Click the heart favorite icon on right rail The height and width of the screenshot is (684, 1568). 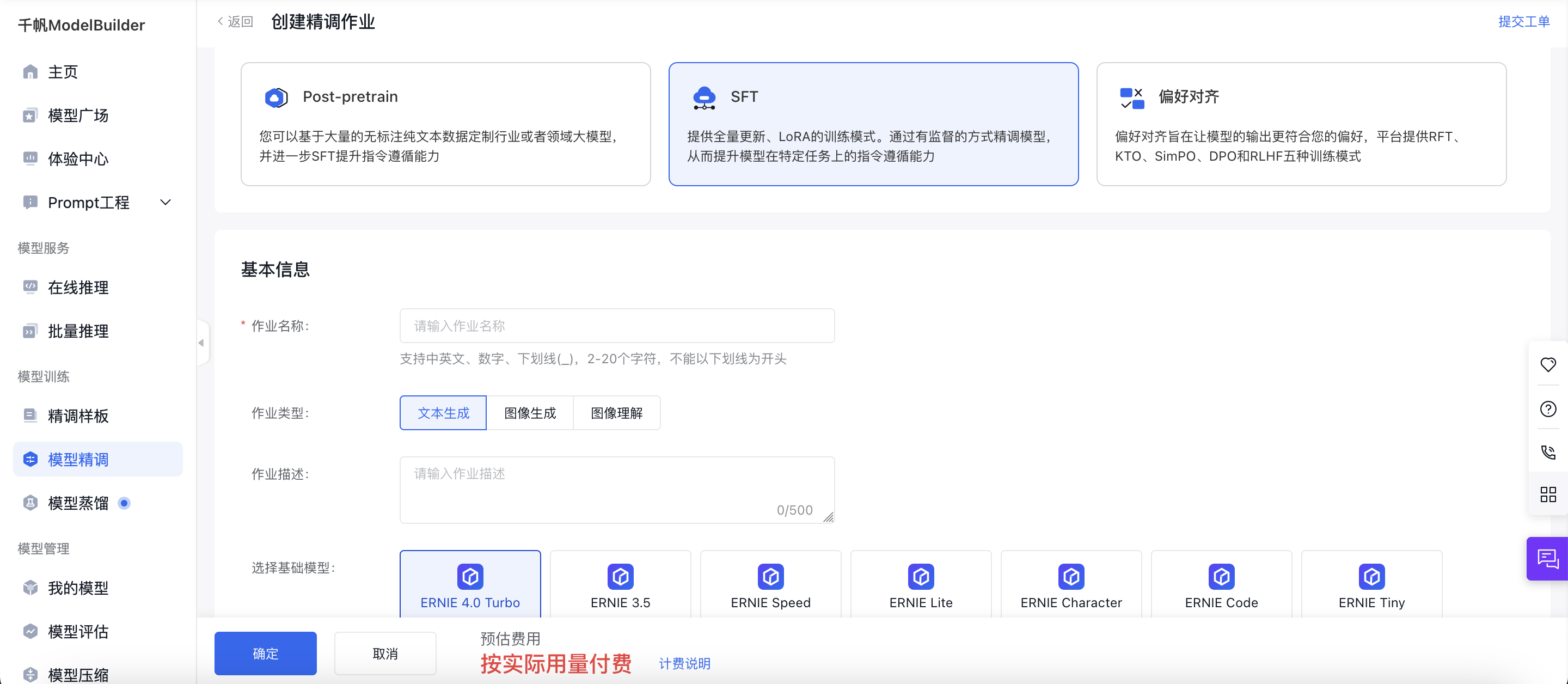(1547, 364)
